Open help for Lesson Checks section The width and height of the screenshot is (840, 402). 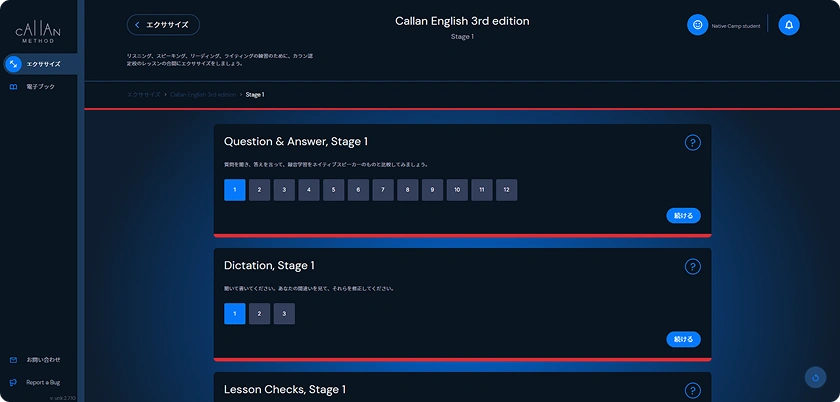click(x=692, y=390)
